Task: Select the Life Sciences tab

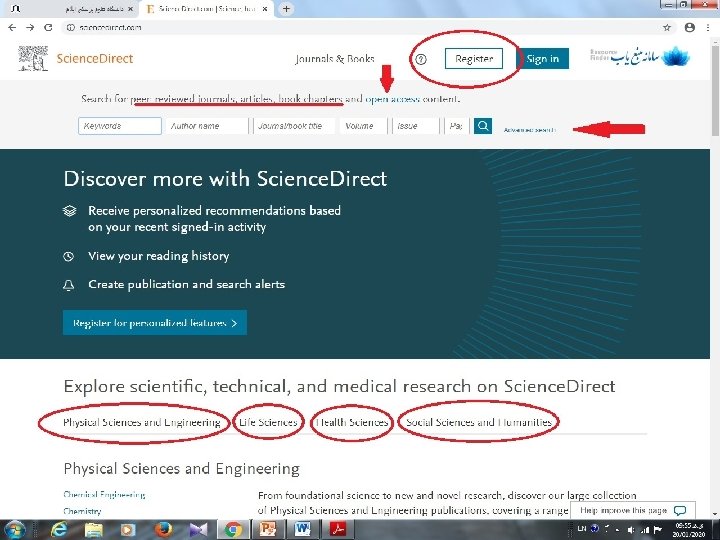Action: 268,422
